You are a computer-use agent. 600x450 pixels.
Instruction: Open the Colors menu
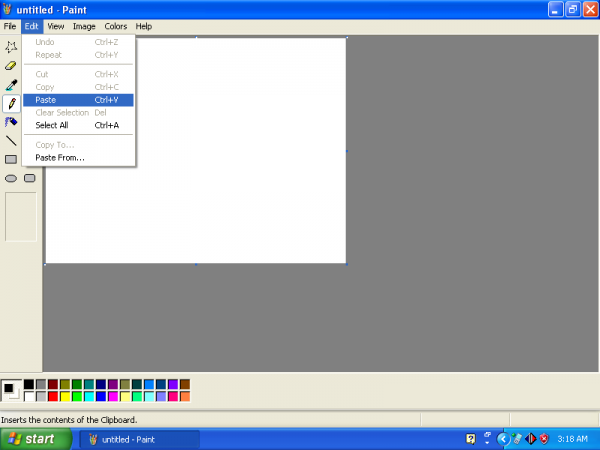point(116,26)
